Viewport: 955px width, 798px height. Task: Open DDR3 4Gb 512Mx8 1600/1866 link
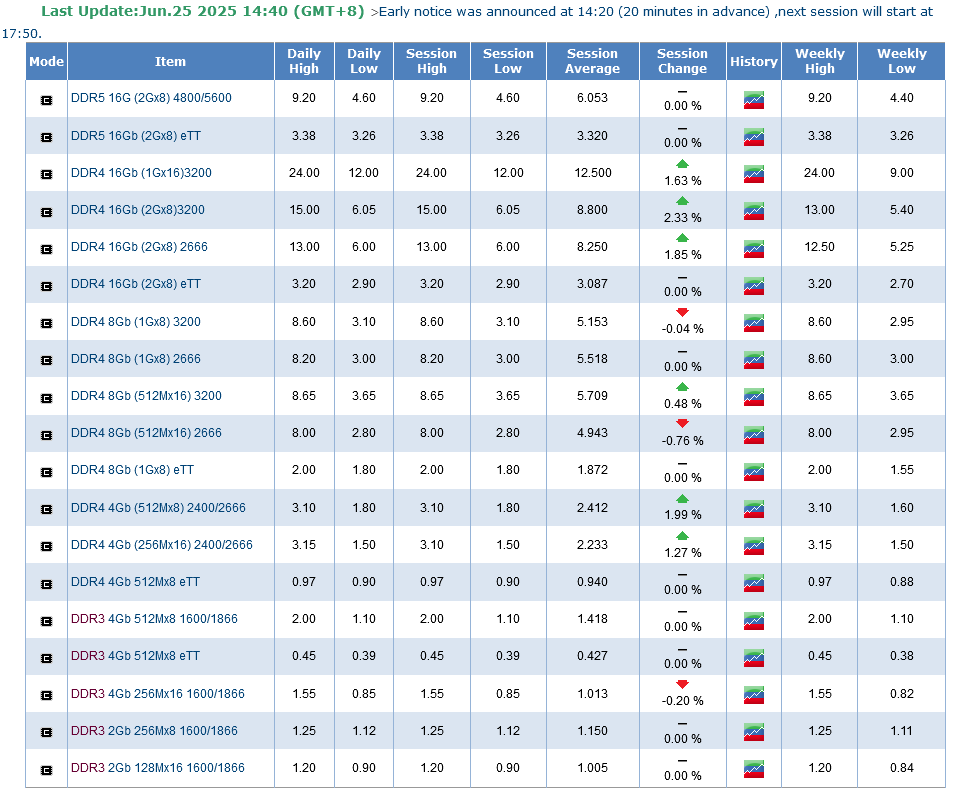154,619
